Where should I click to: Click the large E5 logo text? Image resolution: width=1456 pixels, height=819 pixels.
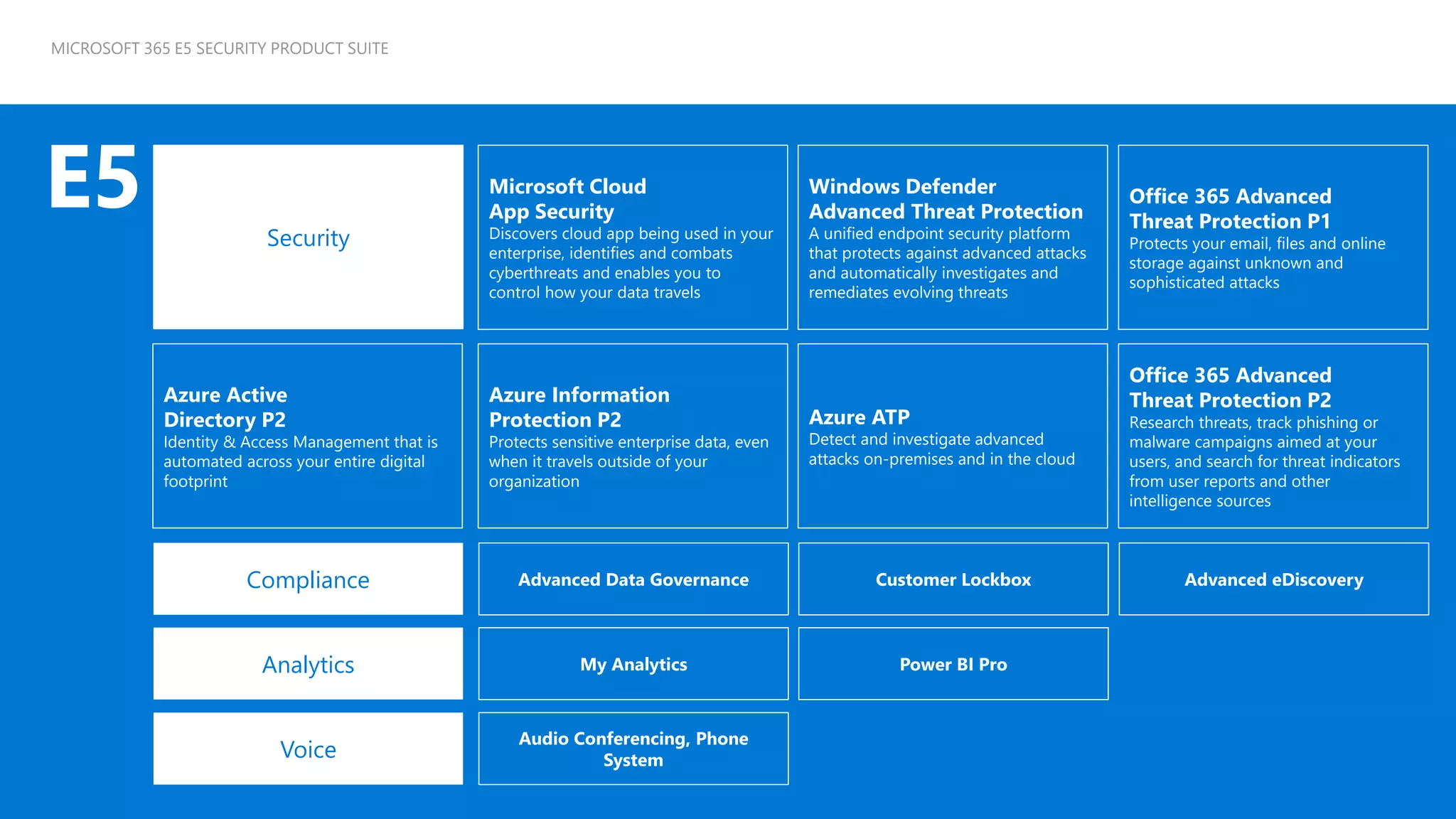[94, 177]
